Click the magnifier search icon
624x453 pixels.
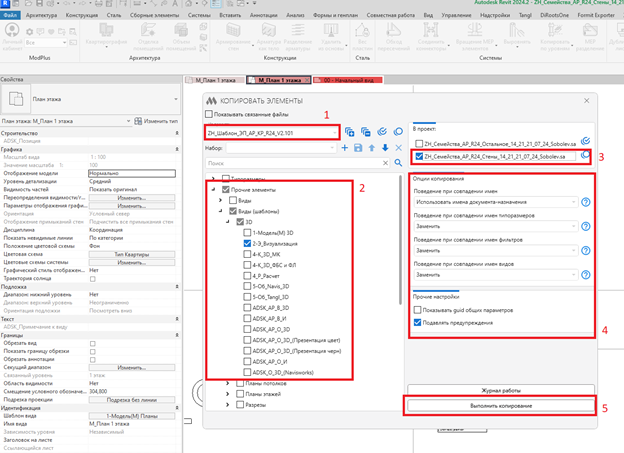pyautogui.click(x=398, y=163)
